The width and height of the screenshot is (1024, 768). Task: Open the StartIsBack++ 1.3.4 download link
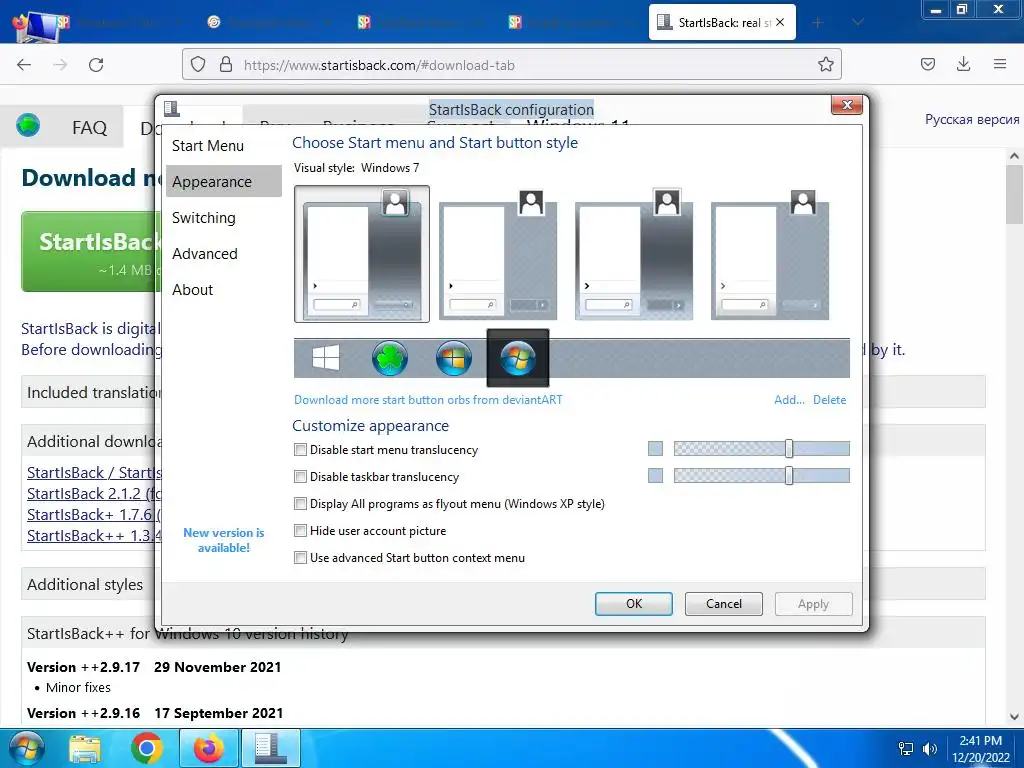pos(93,536)
